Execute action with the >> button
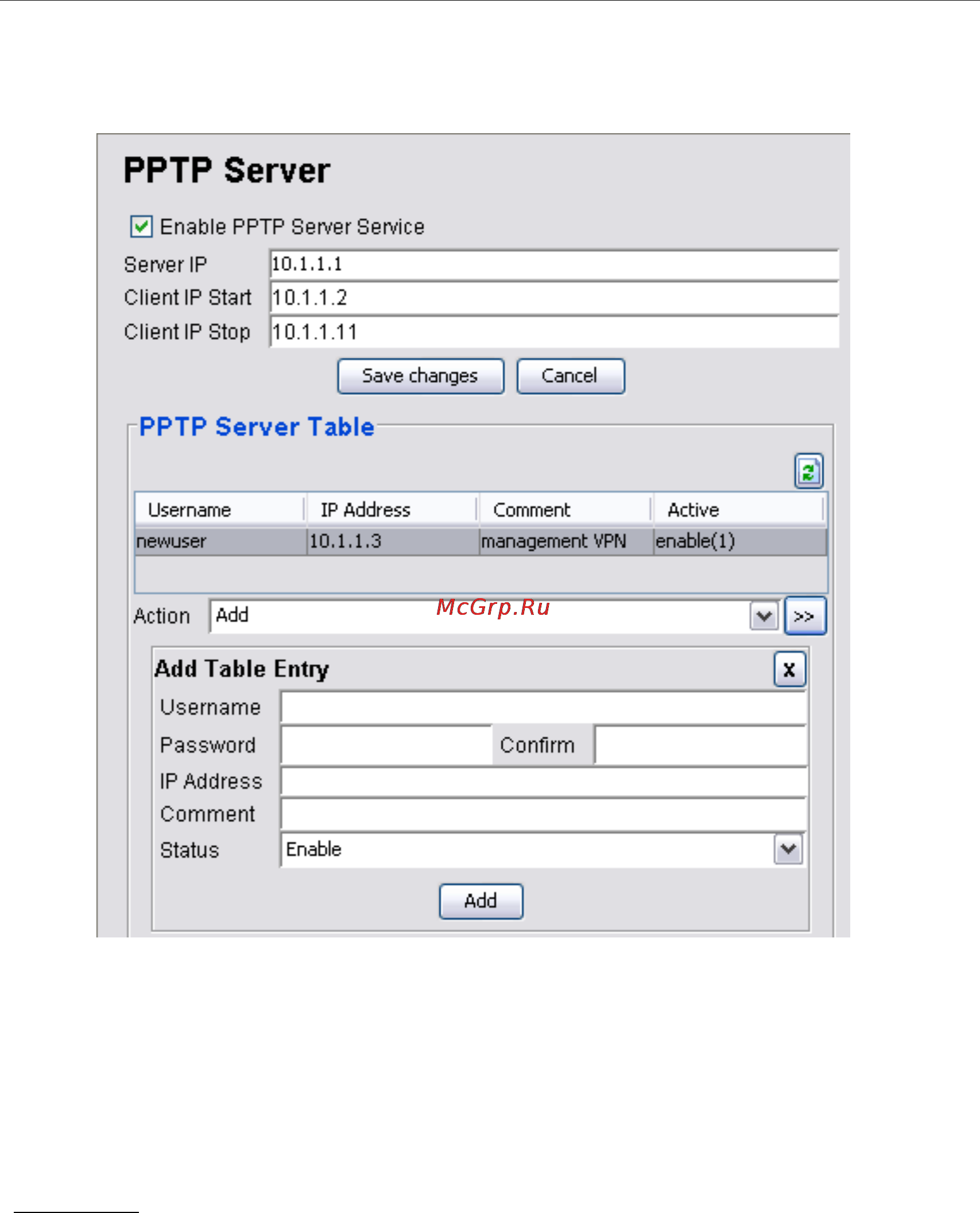Image resolution: width=980 pixels, height=1213 pixels. (805, 616)
